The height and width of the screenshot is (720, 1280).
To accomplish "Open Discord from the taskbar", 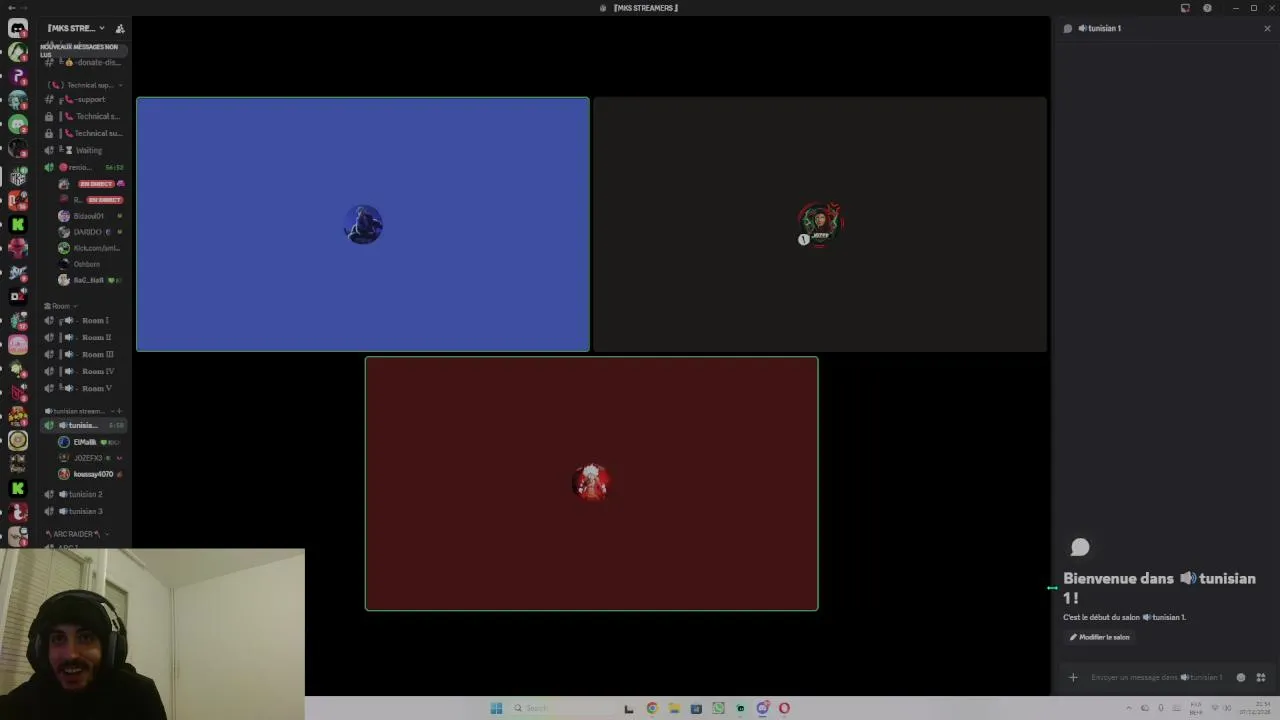I will [762, 708].
